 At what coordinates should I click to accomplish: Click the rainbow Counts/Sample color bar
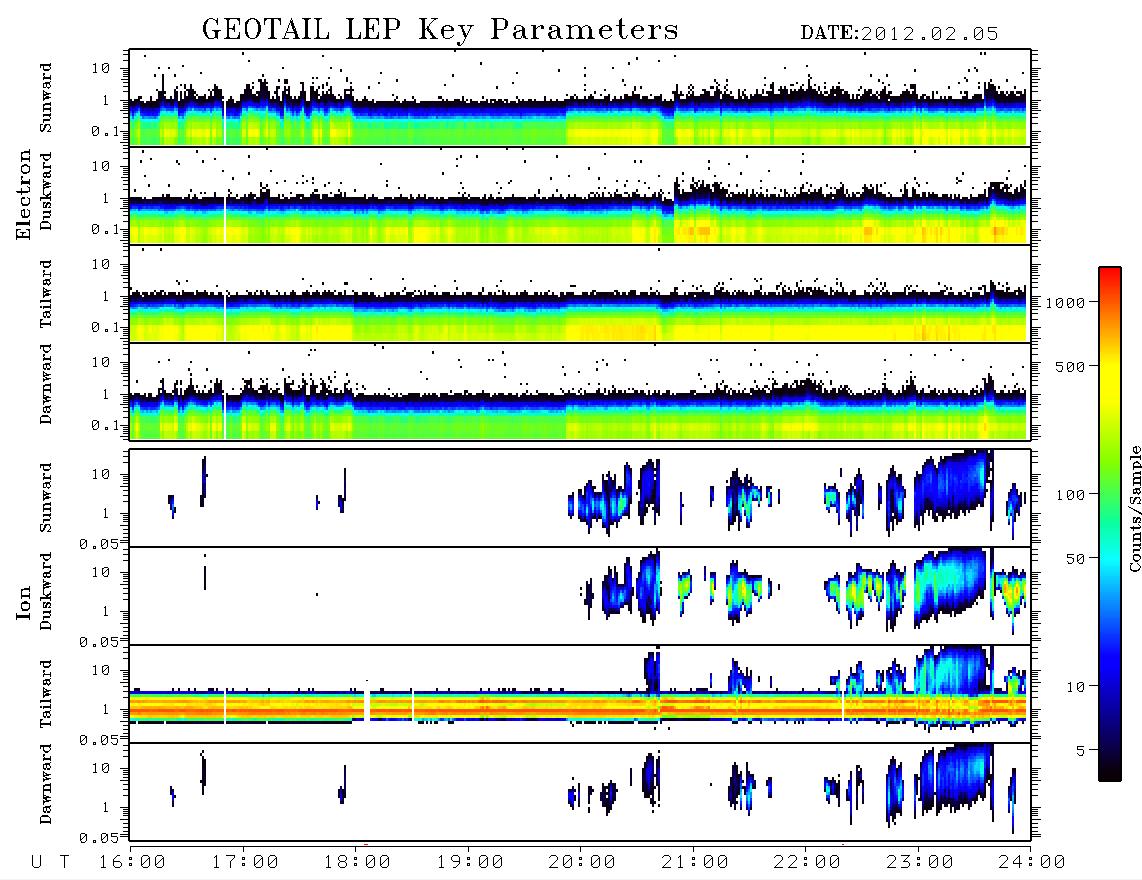[x=1110, y=524]
